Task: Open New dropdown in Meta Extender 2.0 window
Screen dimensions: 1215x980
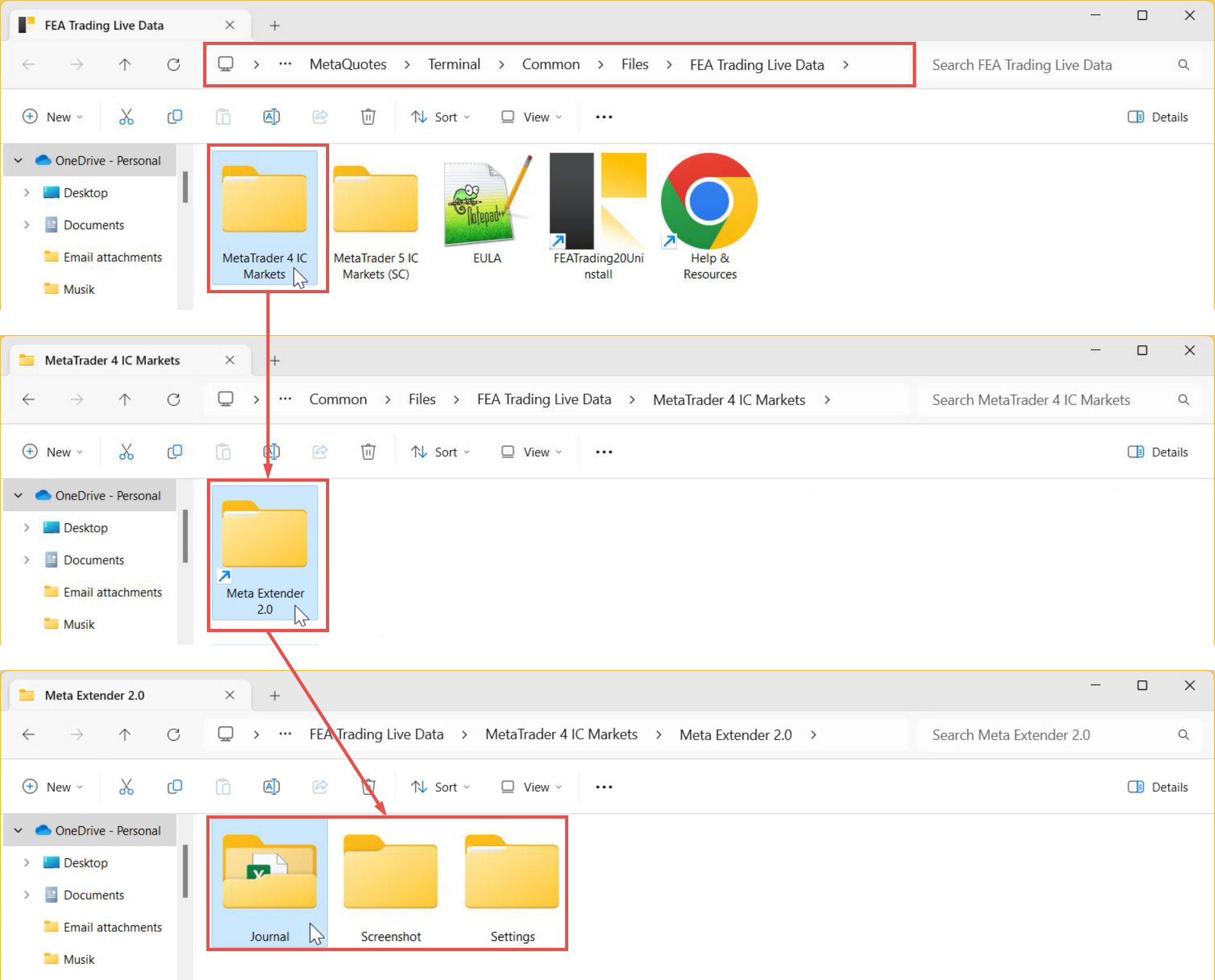Action: pos(53,787)
